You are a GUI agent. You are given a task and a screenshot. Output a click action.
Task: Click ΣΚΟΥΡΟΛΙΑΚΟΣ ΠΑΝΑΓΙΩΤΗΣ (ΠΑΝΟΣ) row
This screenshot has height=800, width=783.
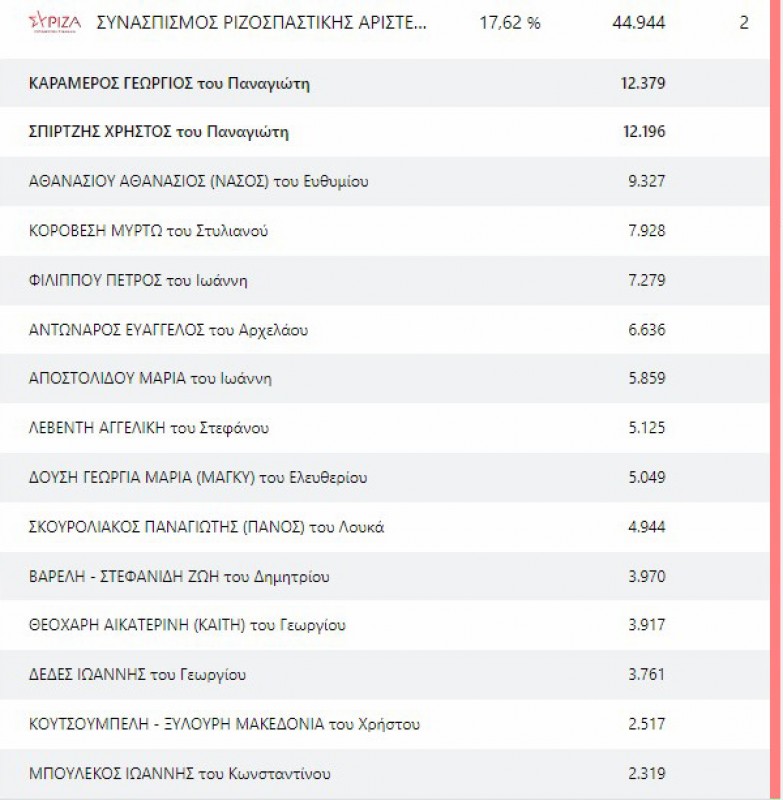(x=207, y=527)
